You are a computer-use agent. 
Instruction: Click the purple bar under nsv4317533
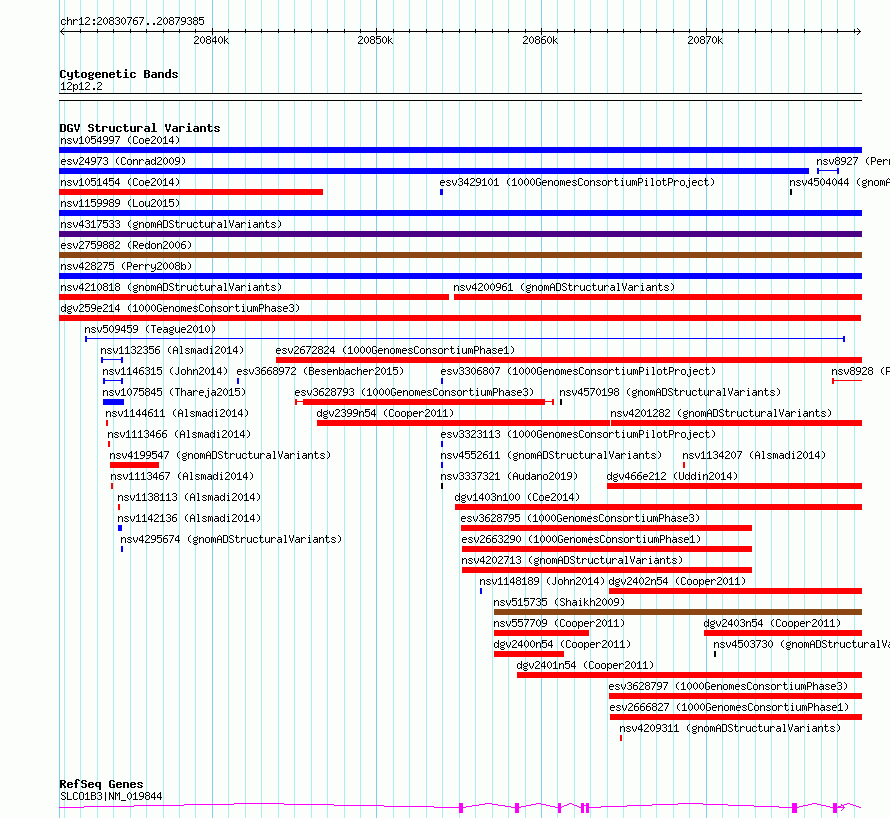pos(460,234)
